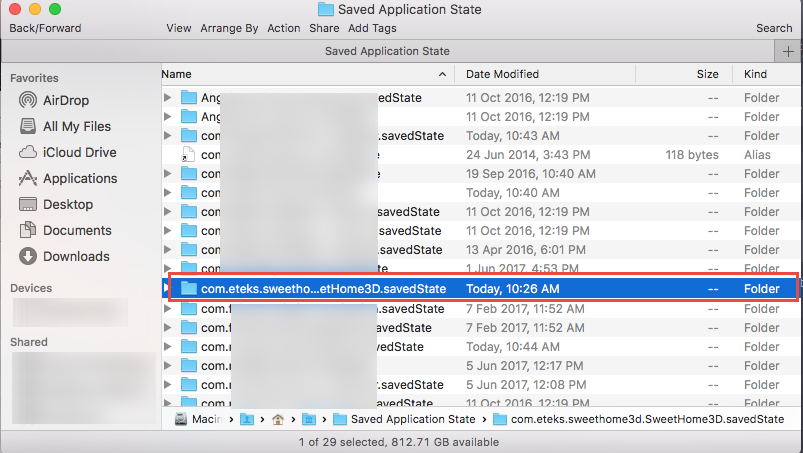803x453 pixels.
Task: Click the window title folder icon
Action: click(x=326, y=9)
